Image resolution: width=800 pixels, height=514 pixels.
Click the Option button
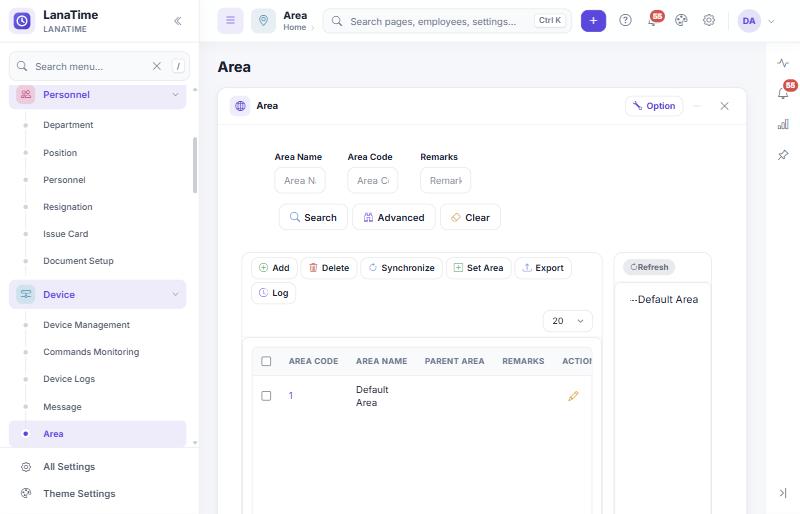[654, 106]
